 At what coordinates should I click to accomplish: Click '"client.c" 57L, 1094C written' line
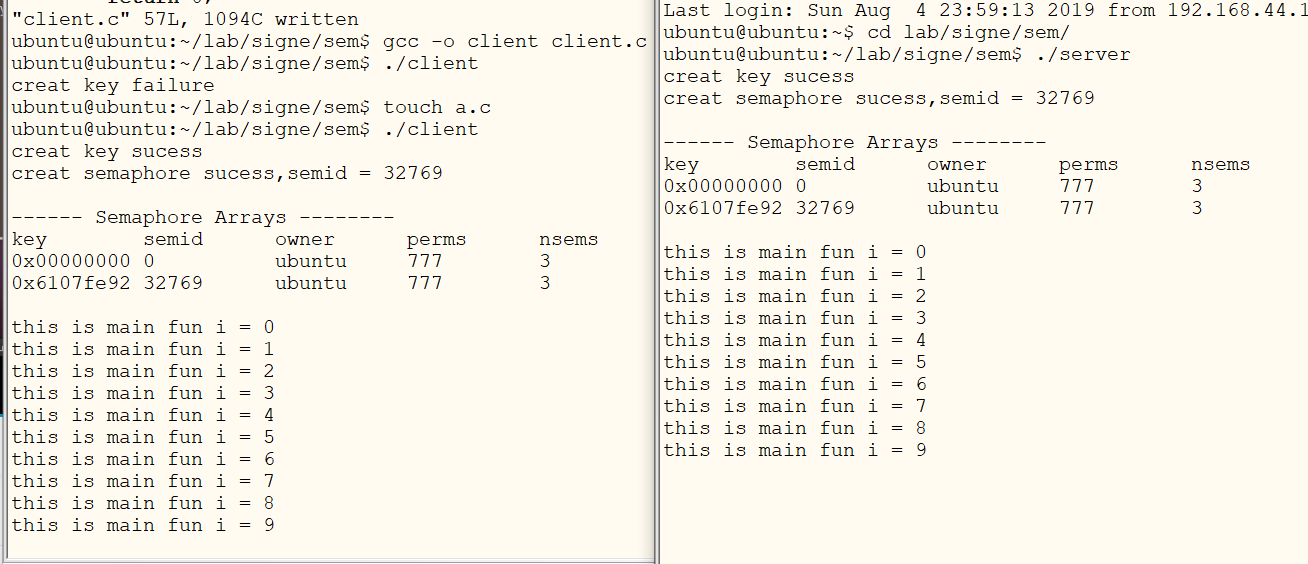point(185,20)
